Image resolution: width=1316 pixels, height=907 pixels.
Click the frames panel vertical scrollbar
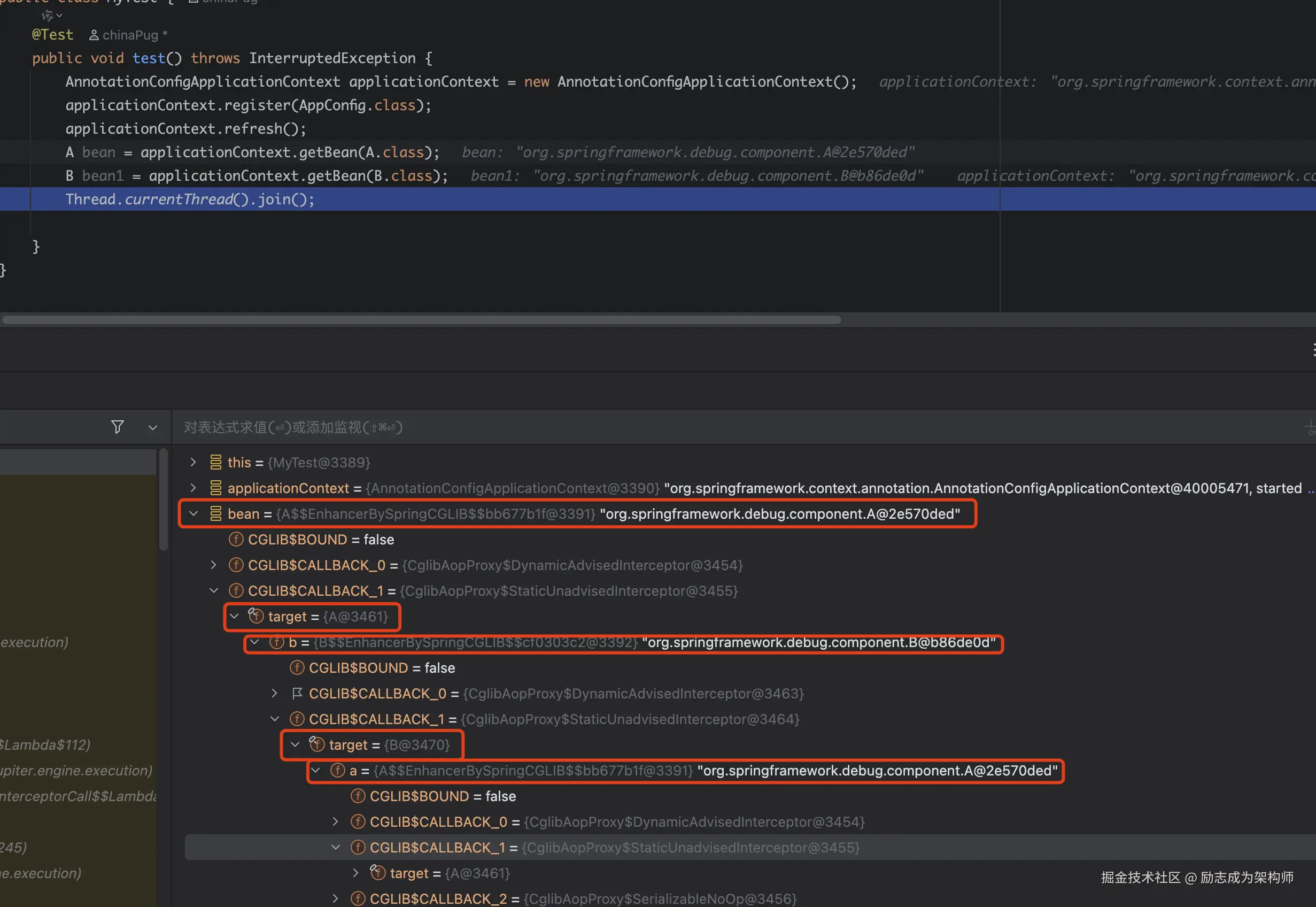(164, 500)
